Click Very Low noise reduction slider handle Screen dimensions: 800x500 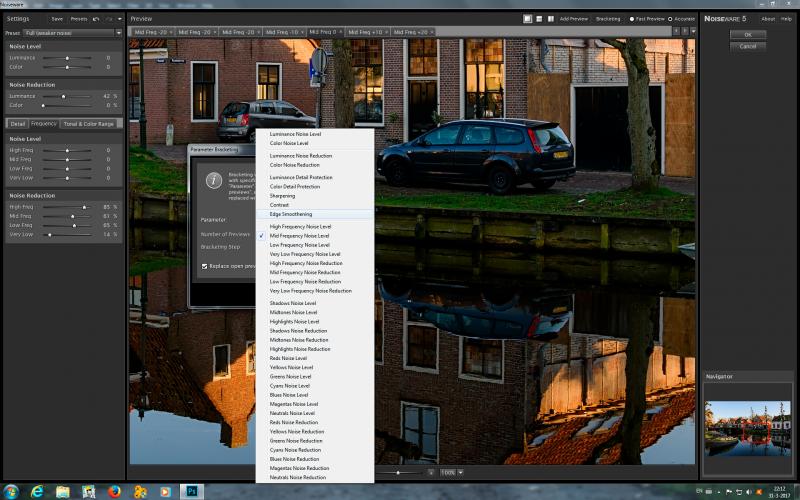pos(49,235)
